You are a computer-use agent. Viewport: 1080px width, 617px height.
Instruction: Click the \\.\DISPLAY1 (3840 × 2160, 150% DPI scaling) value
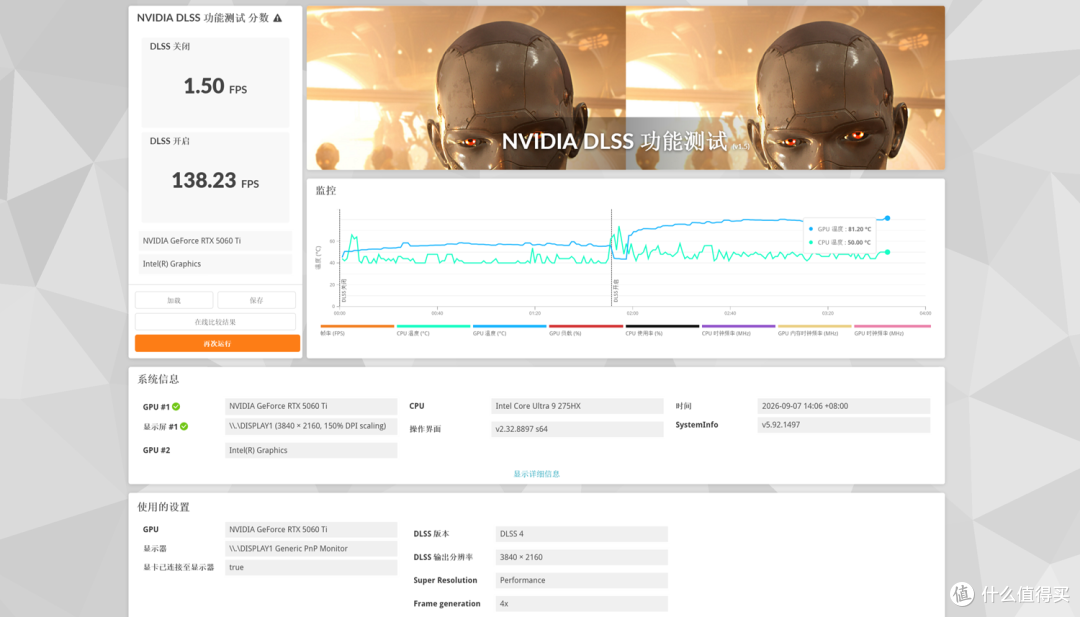point(311,426)
